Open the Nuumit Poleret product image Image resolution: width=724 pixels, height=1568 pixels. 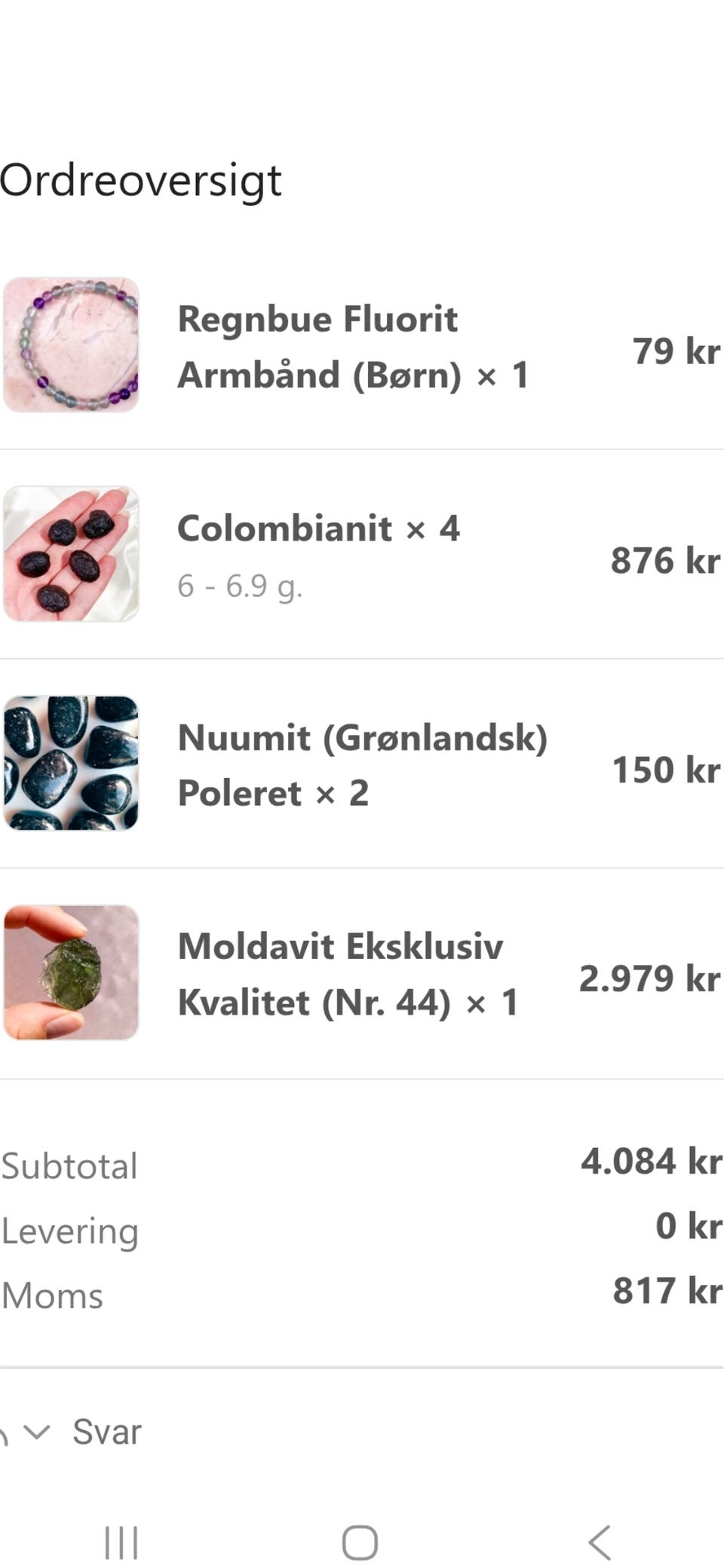point(72,764)
